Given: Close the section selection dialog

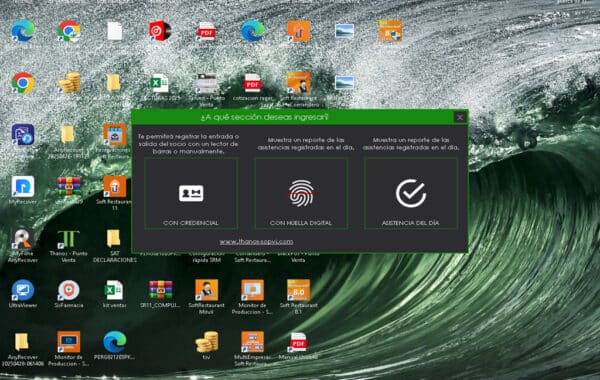Looking at the screenshot, I should (460, 117).
